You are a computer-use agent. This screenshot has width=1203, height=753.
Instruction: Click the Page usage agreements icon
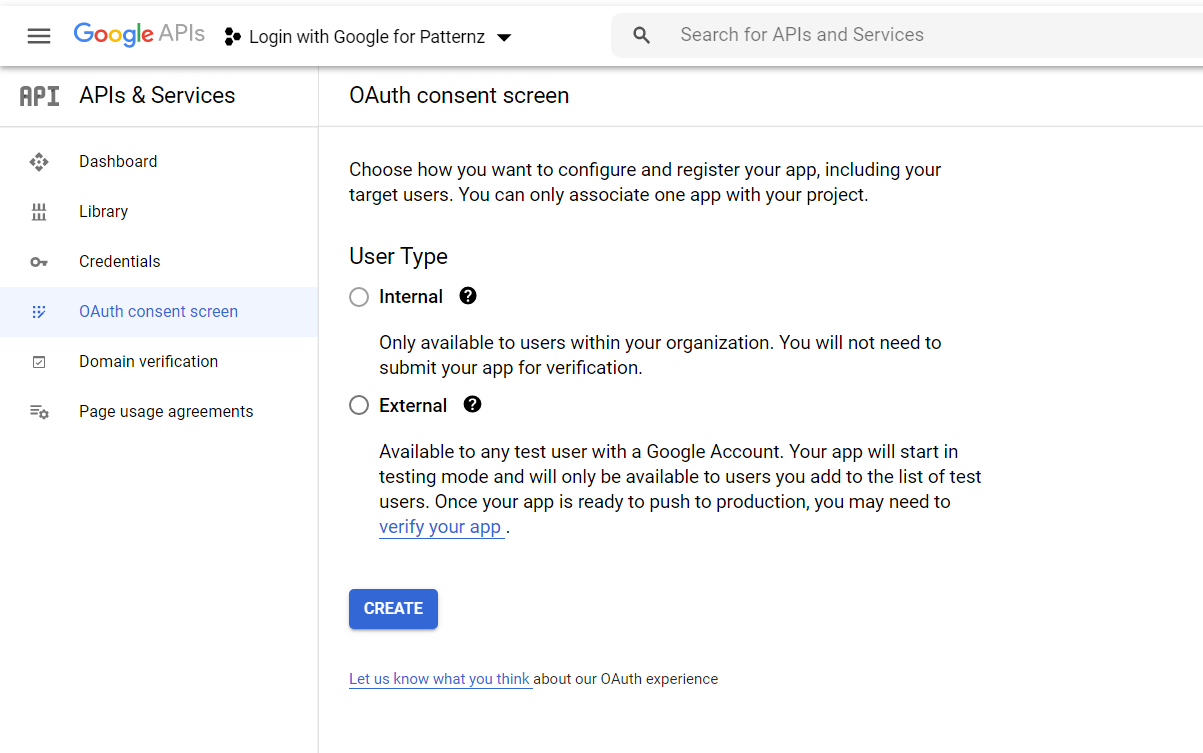click(x=39, y=412)
